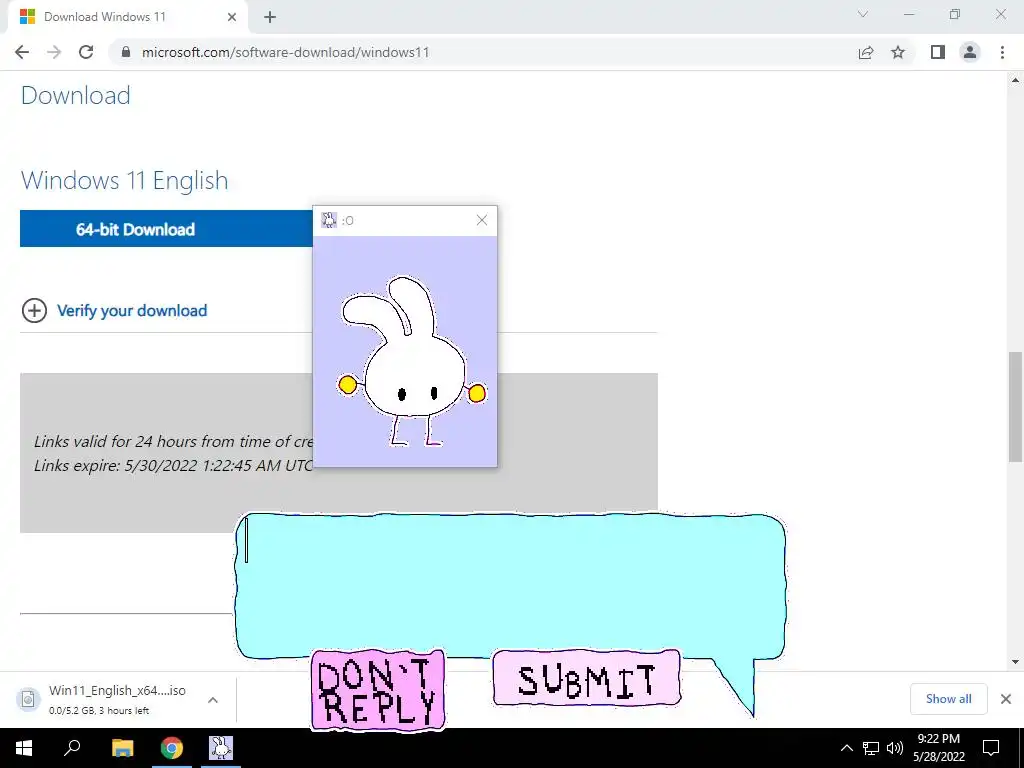Click the SUBMIT button
The image size is (1024, 768).
[x=586, y=679]
